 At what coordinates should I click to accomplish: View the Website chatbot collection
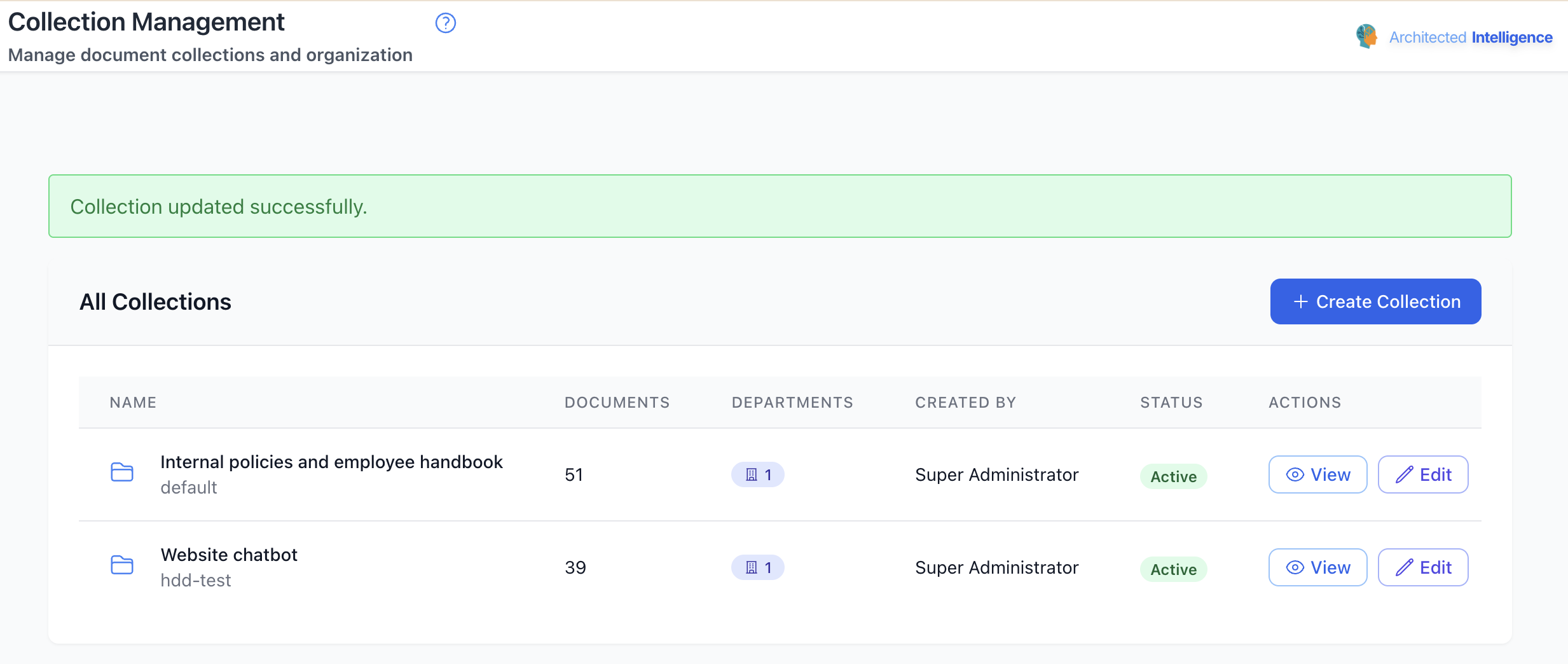coord(1317,567)
